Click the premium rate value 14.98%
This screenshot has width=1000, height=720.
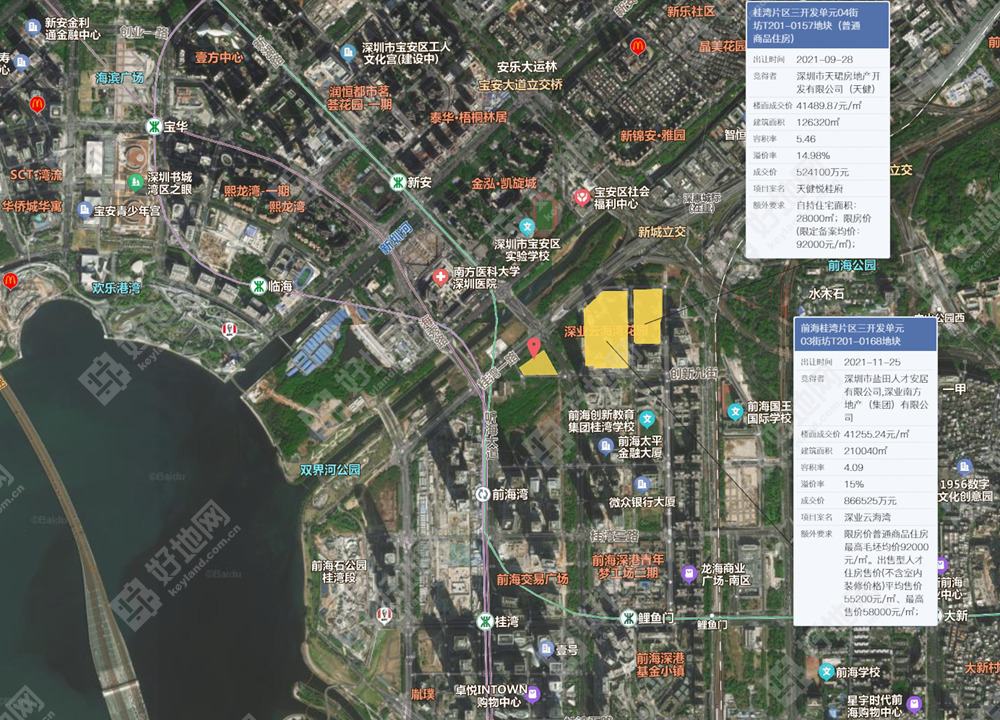[813, 155]
